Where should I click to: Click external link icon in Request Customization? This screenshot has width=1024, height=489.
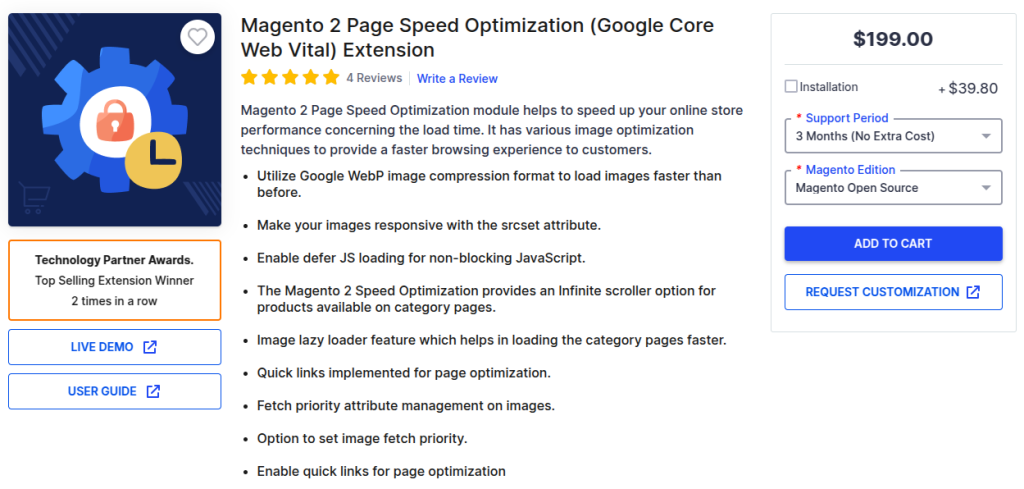point(973,292)
